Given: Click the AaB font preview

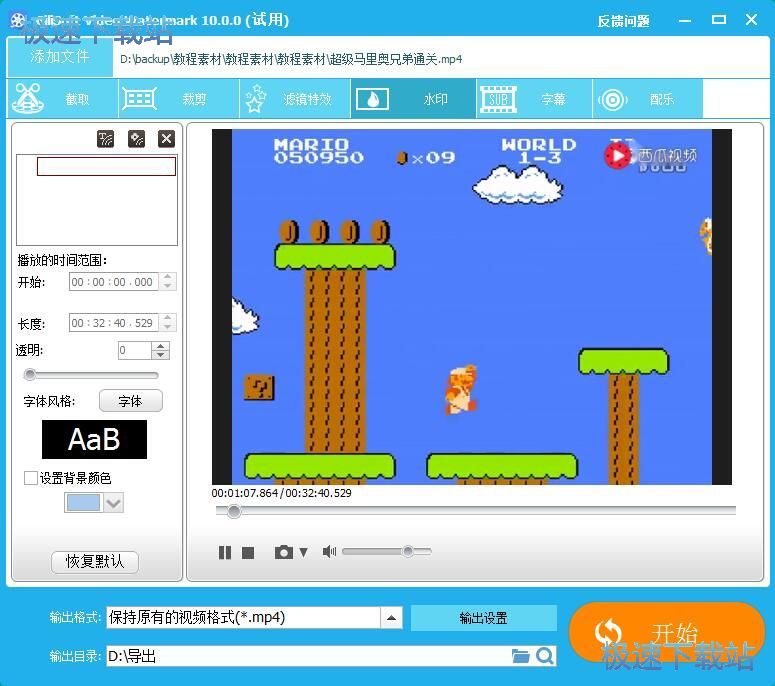Looking at the screenshot, I should 94,439.
